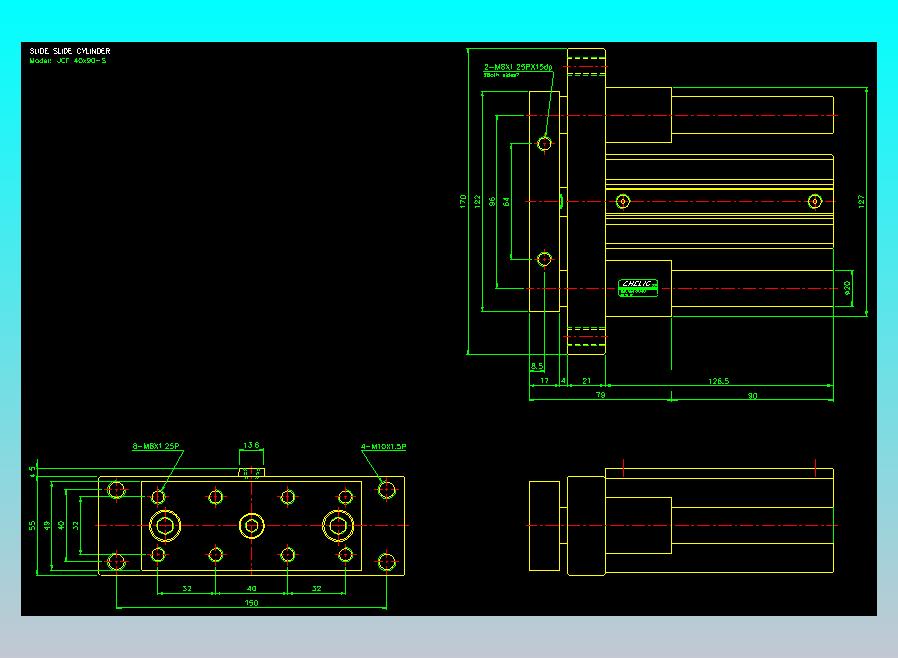Click the "Model: JCF 40x90-S" label
The image size is (898, 658).
(x=68, y=60)
